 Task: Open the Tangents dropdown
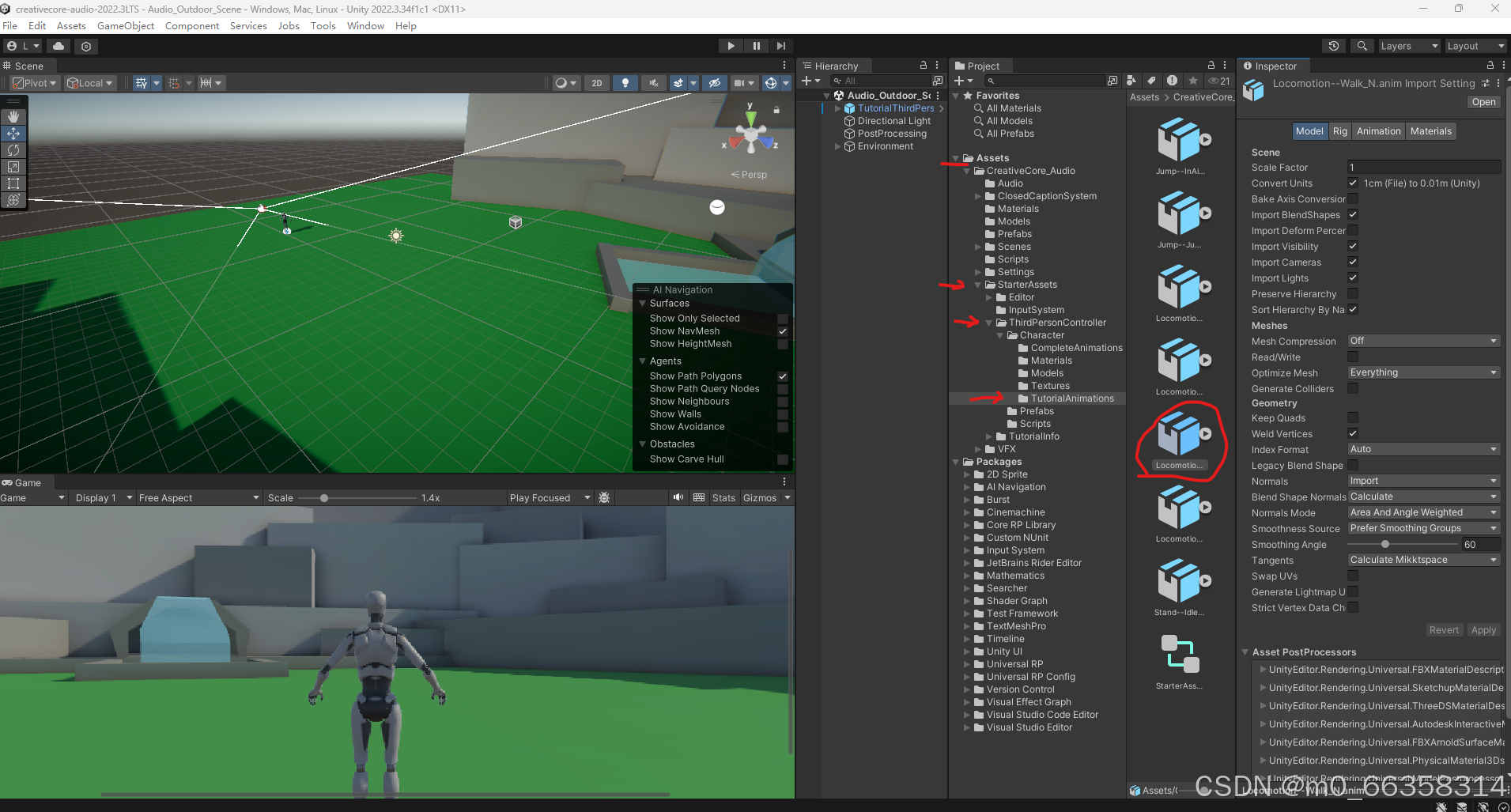click(x=1423, y=560)
